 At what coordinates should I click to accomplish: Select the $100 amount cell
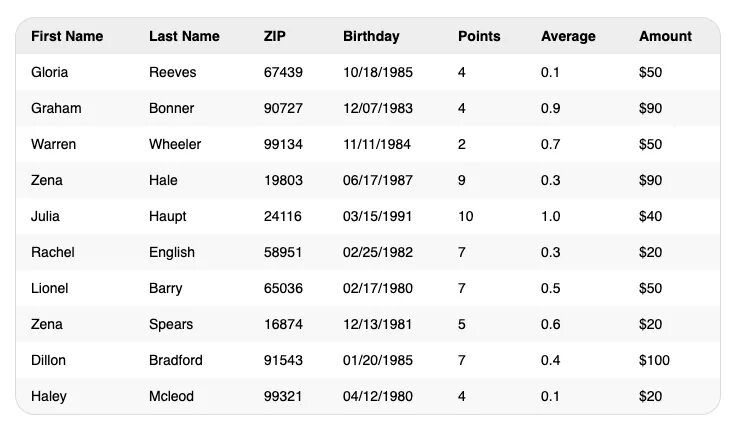[654, 360]
